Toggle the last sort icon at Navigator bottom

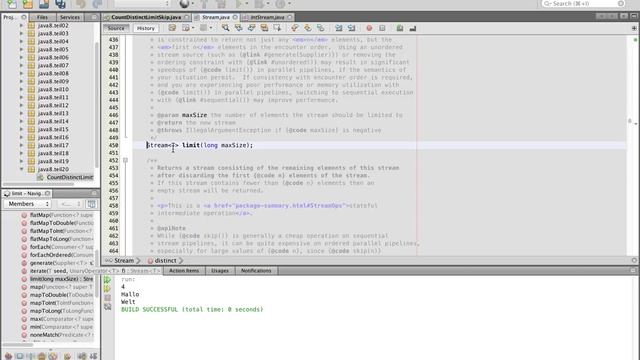click(x=93, y=356)
